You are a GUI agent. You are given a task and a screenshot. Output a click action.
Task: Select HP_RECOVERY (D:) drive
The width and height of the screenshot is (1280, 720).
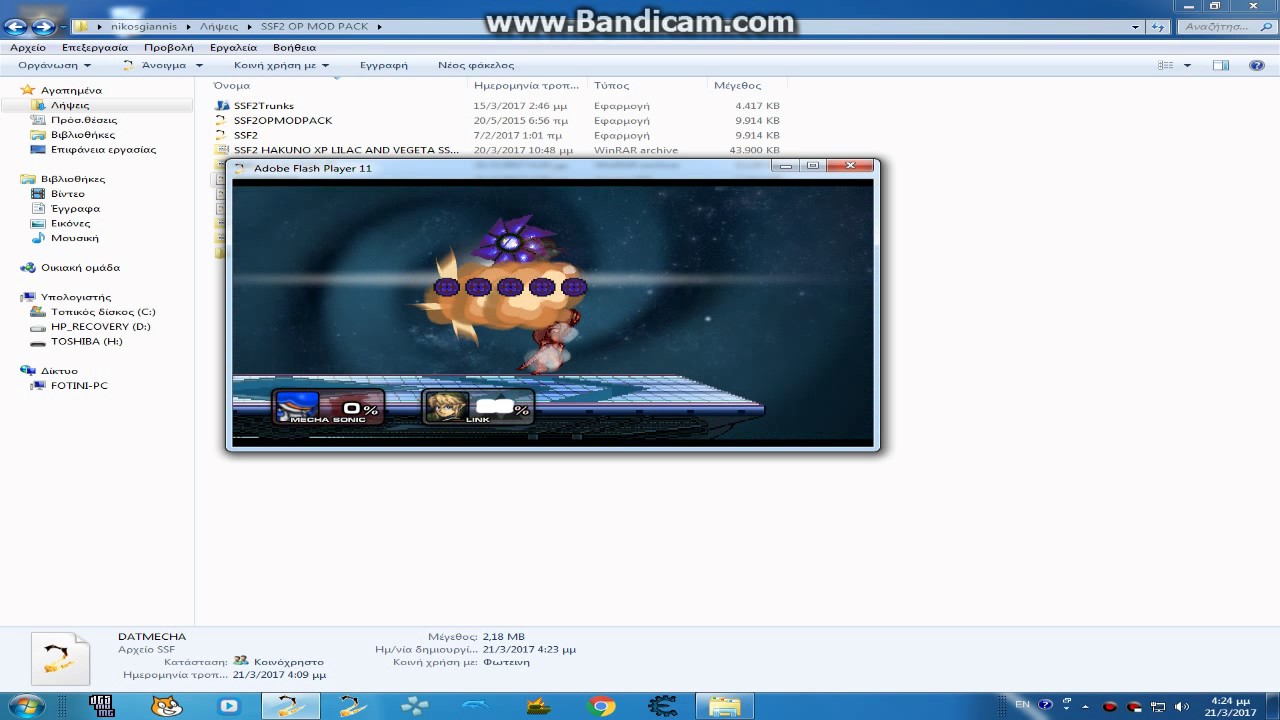(x=100, y=327)
